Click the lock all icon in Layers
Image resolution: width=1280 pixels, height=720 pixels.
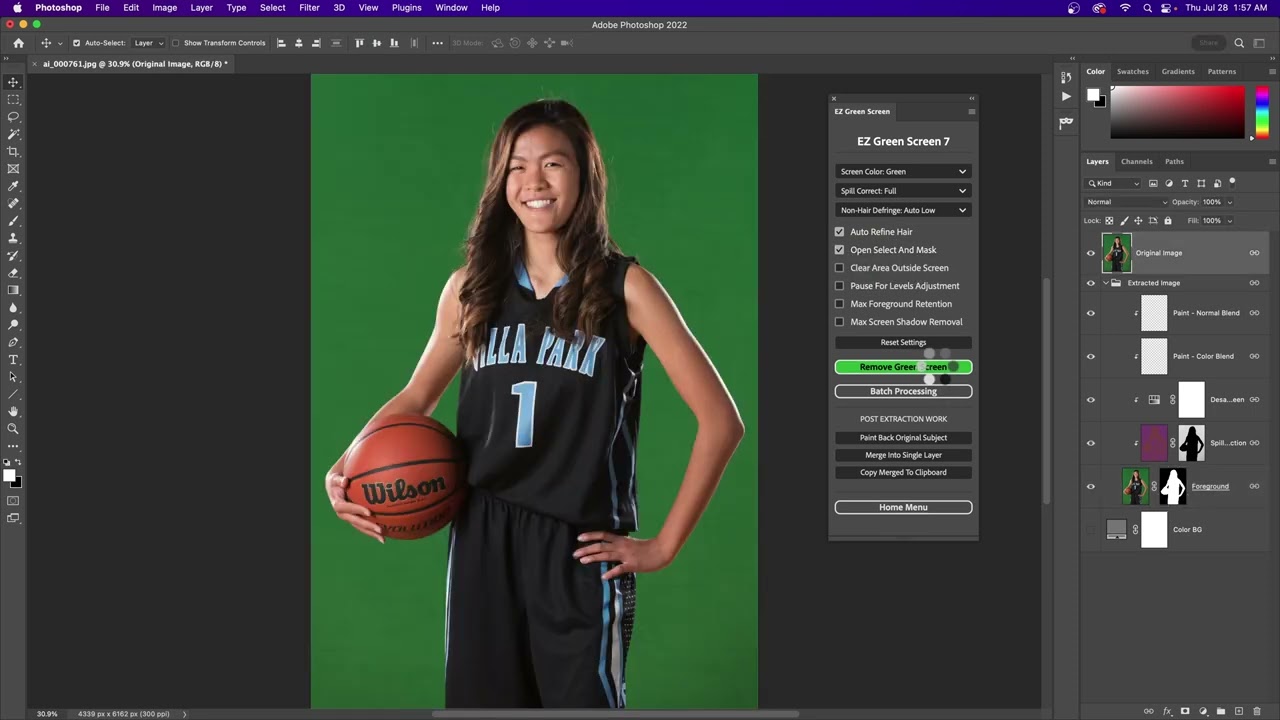(1167, 220)
